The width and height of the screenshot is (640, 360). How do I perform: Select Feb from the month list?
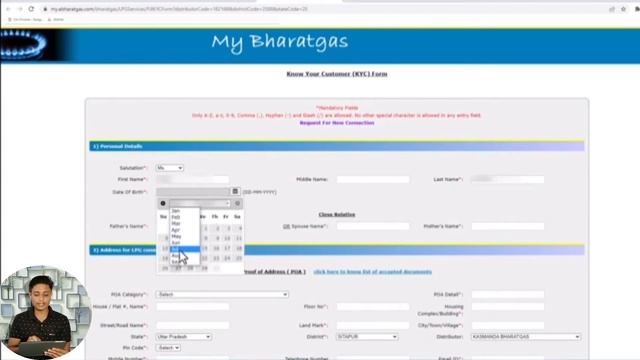click(176, 217)
